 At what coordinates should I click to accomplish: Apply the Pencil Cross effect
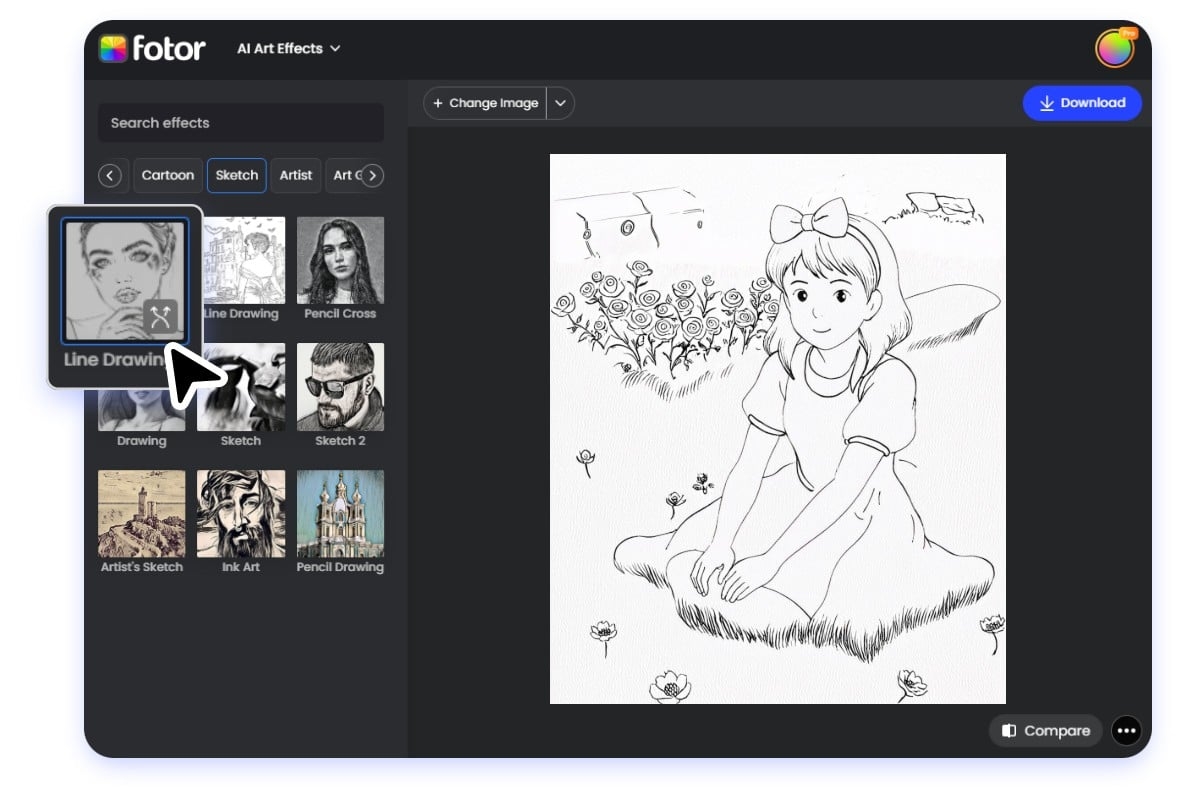(340, 260)
